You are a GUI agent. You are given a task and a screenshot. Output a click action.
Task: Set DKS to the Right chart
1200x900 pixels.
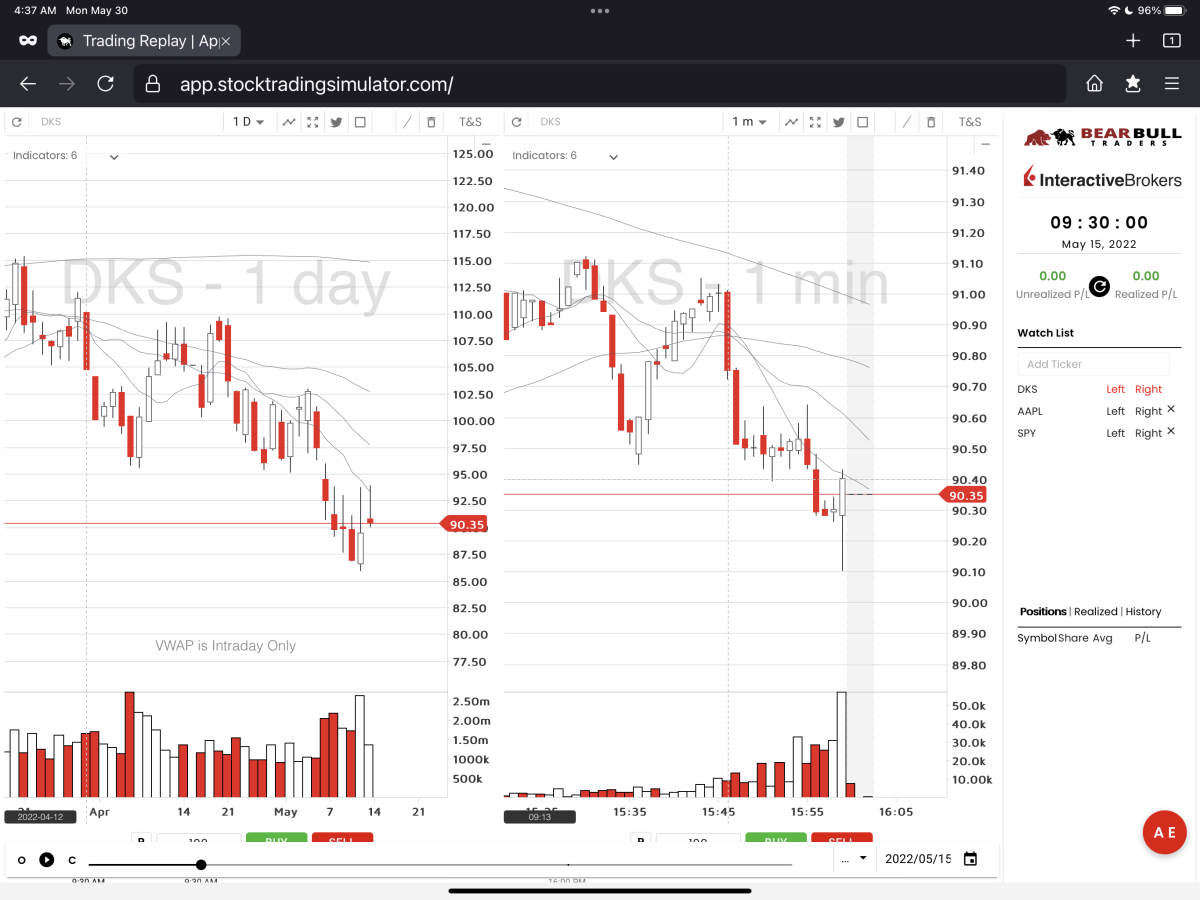point(1148,389)
